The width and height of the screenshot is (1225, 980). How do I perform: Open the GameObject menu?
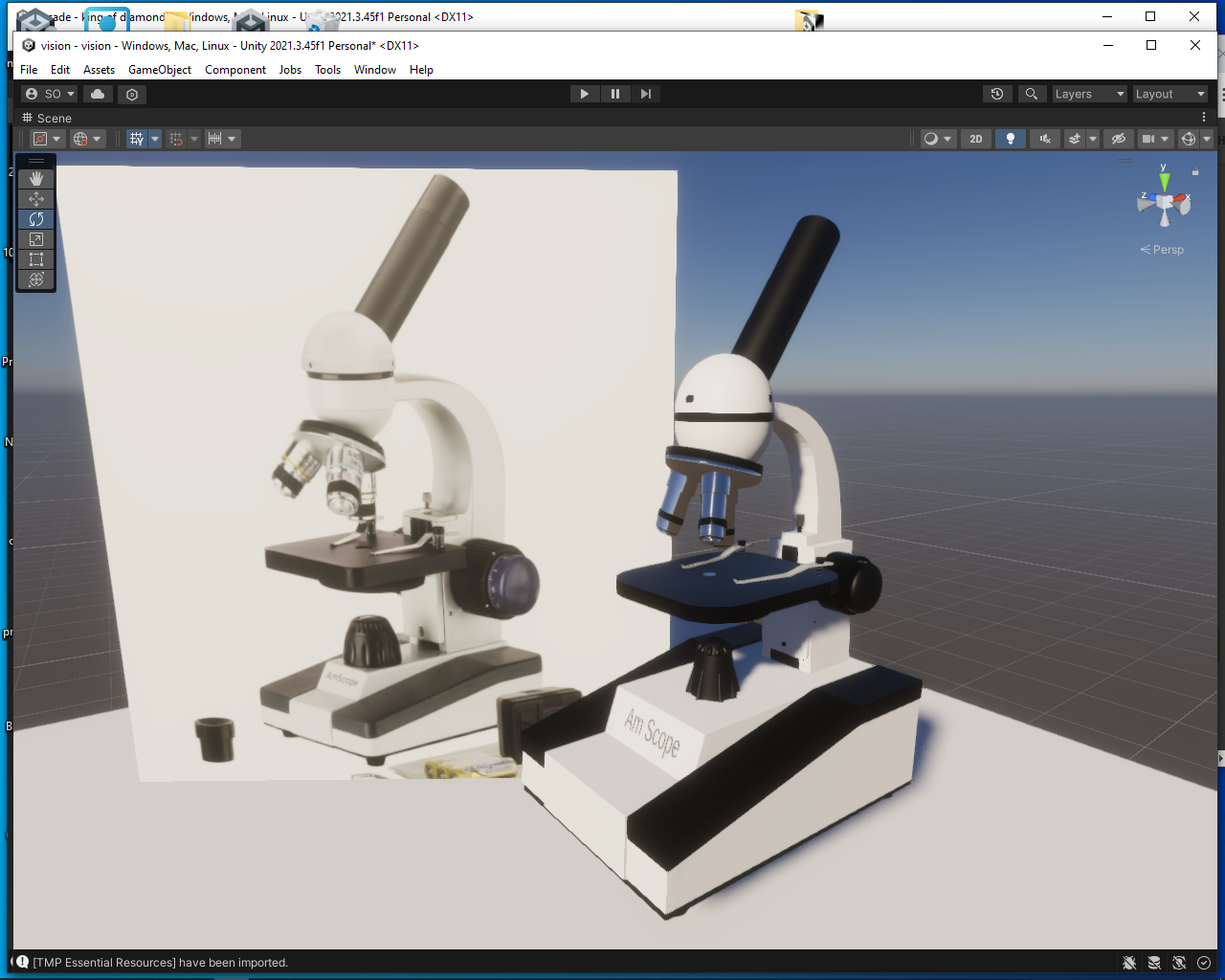pyautogui.click(x=160, y=70)
